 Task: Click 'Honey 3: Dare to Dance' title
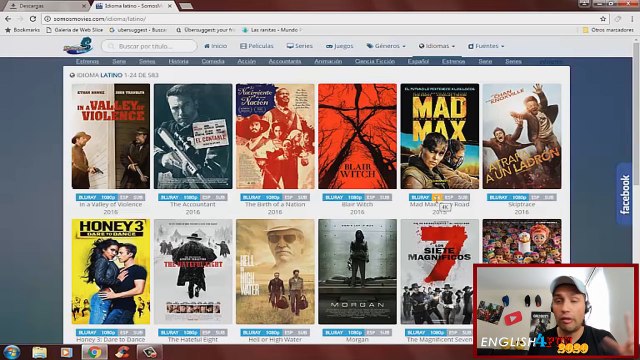[x=111, y=340]
